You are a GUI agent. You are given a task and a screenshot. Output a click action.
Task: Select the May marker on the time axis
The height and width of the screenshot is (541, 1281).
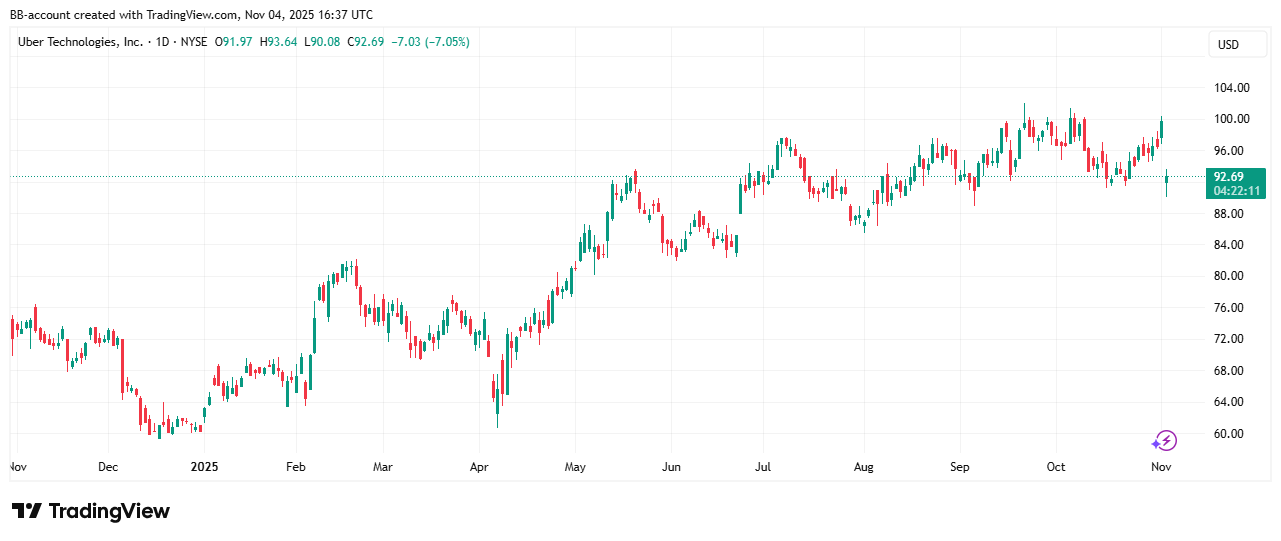575,467
